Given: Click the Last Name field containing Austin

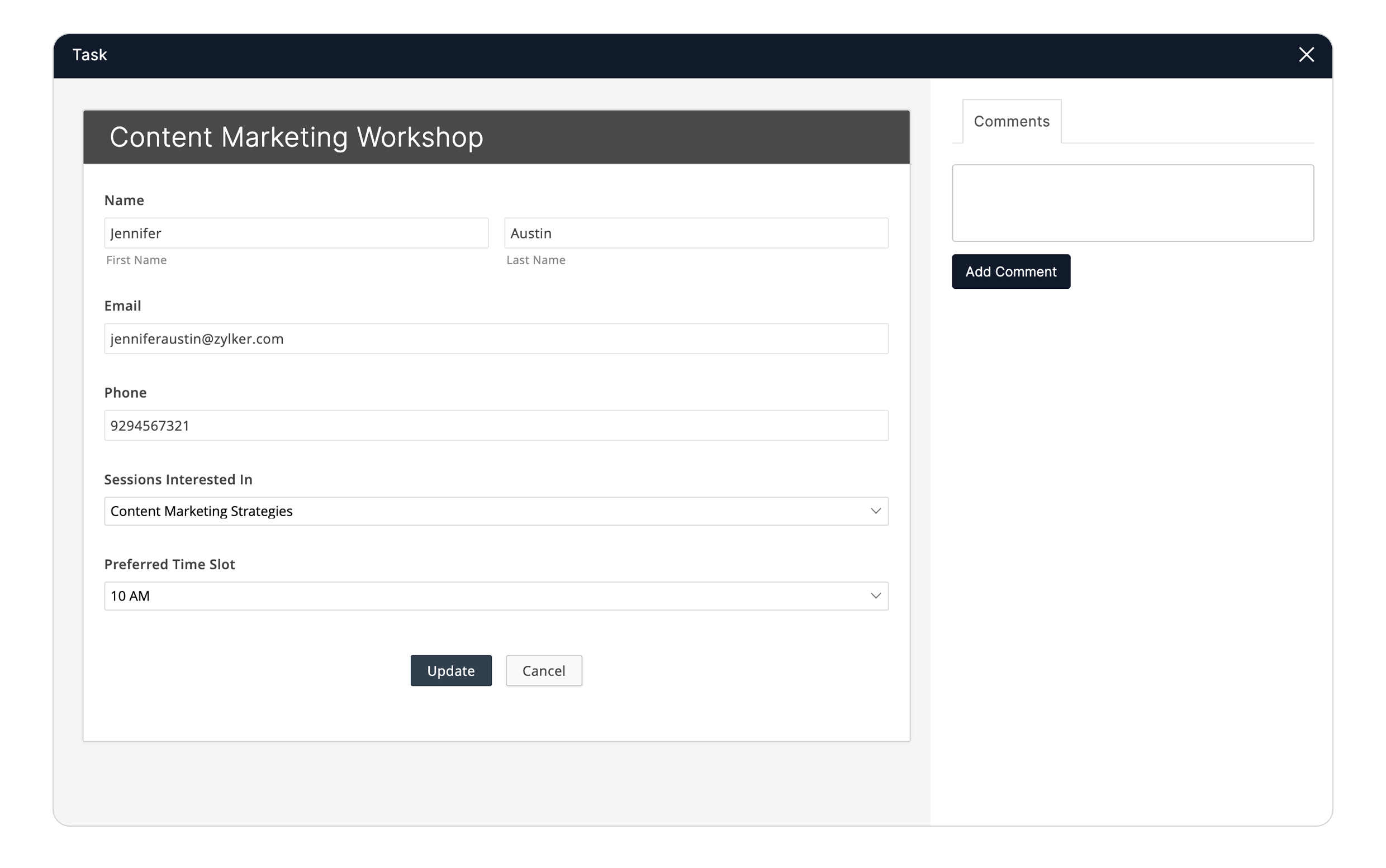Looking at the screenshot, I should 696,233.
